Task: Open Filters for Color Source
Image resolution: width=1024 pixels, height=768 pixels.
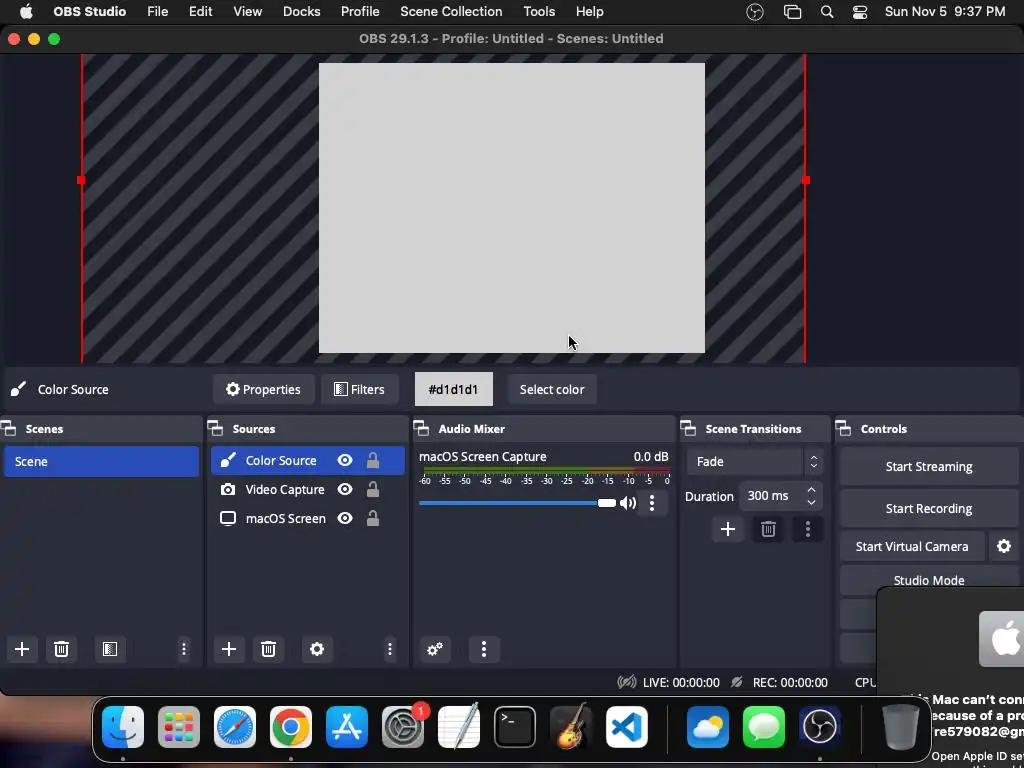Action: click(x=359, y=389)
